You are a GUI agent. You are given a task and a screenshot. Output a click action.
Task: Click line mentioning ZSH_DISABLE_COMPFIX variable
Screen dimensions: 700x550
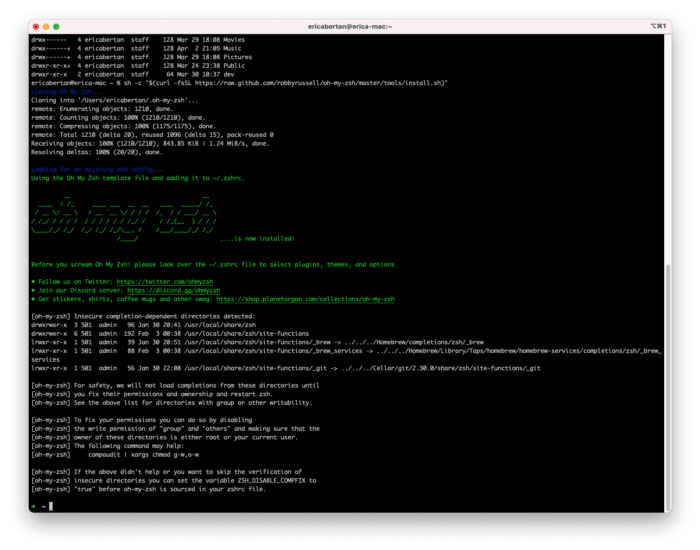174,481
